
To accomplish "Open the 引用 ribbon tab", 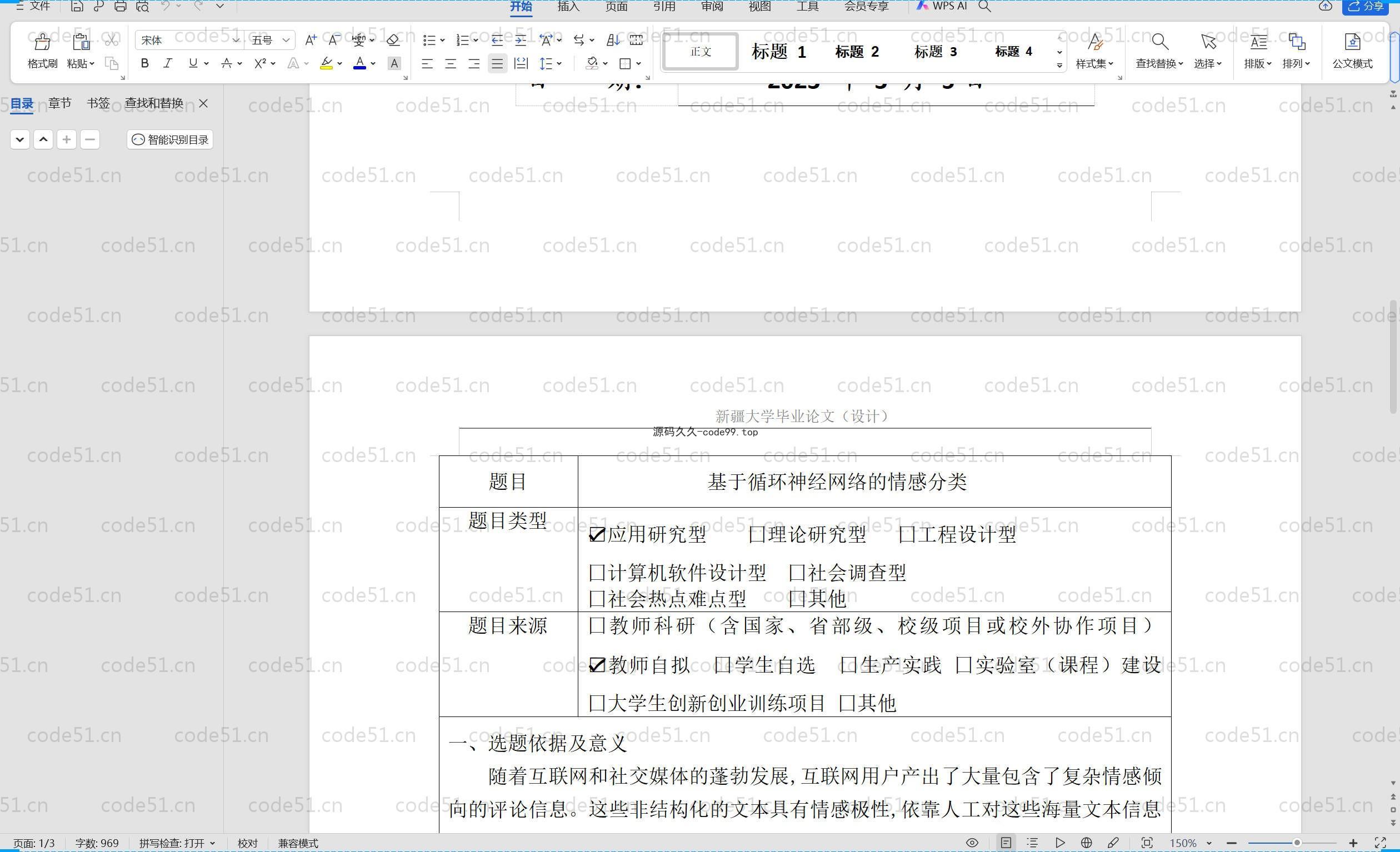I will tap(664, 6).
